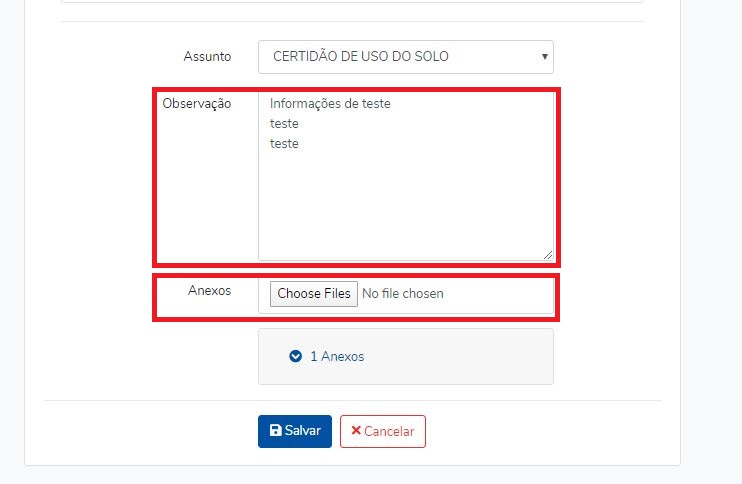The height and width of the screenshot is (484, 742).
Task: Click the No file chosen text
Action: coord(403,294)
